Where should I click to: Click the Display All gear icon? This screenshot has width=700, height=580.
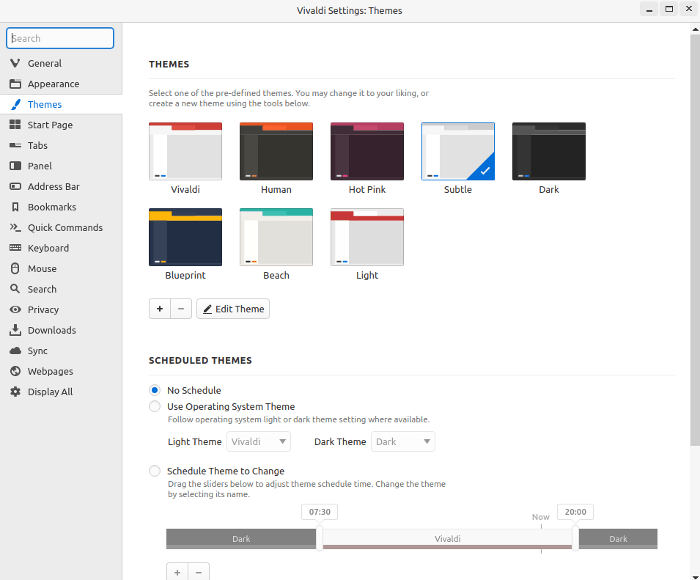[x=15, y=392]
